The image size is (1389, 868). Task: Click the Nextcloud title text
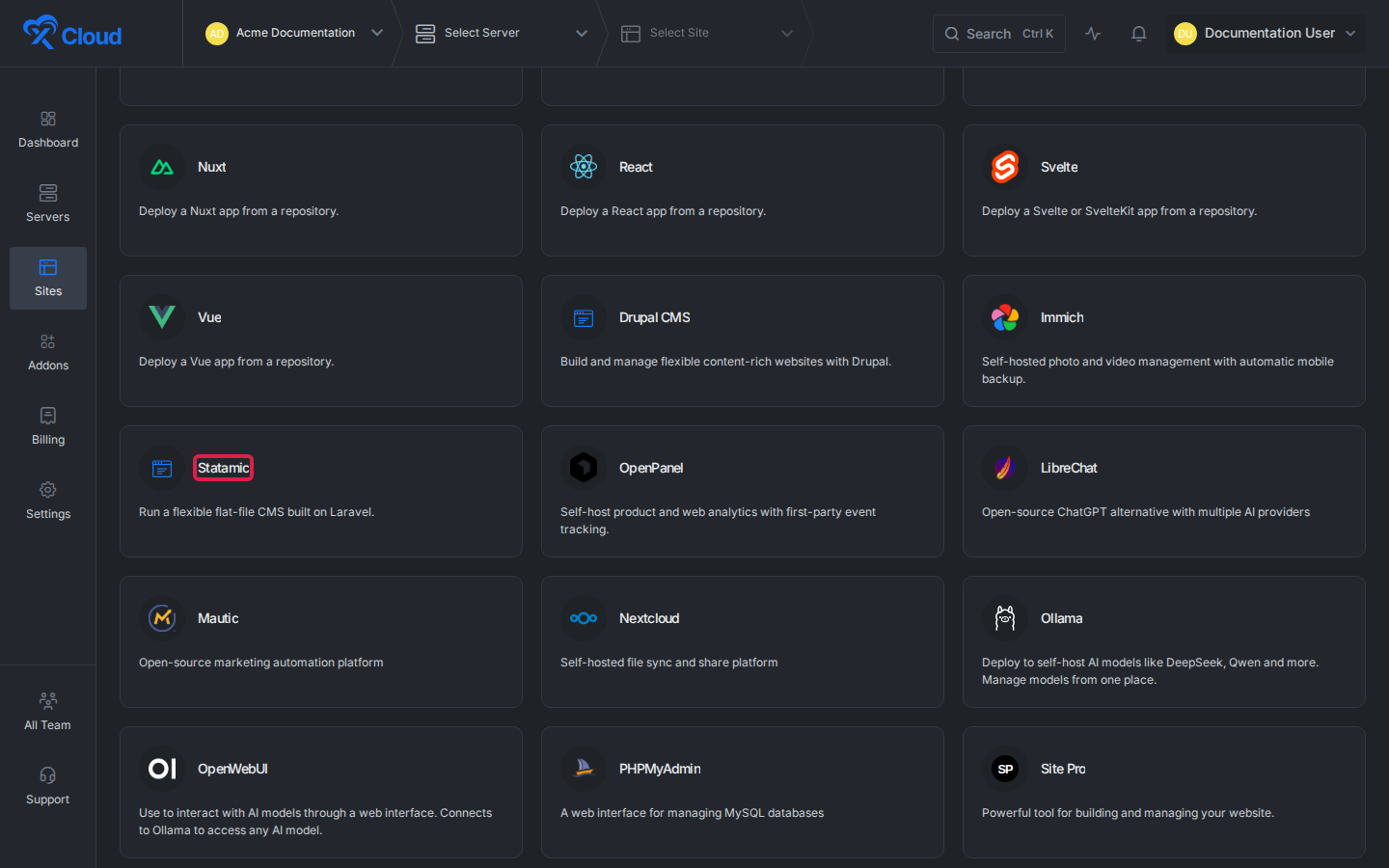coord(649,618)
